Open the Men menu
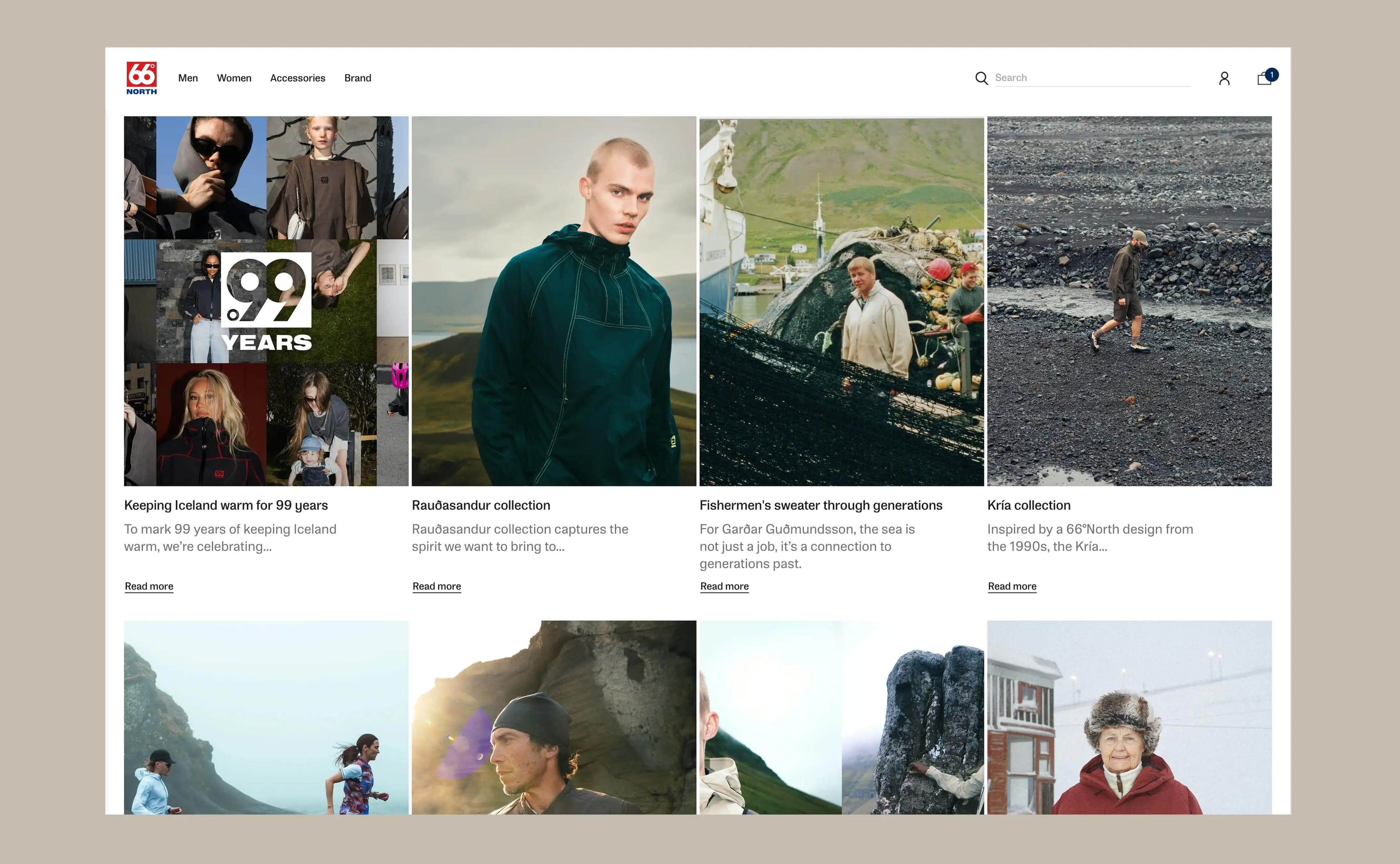This screenshot has width=1400, height=864. click(x=188, y=78)
